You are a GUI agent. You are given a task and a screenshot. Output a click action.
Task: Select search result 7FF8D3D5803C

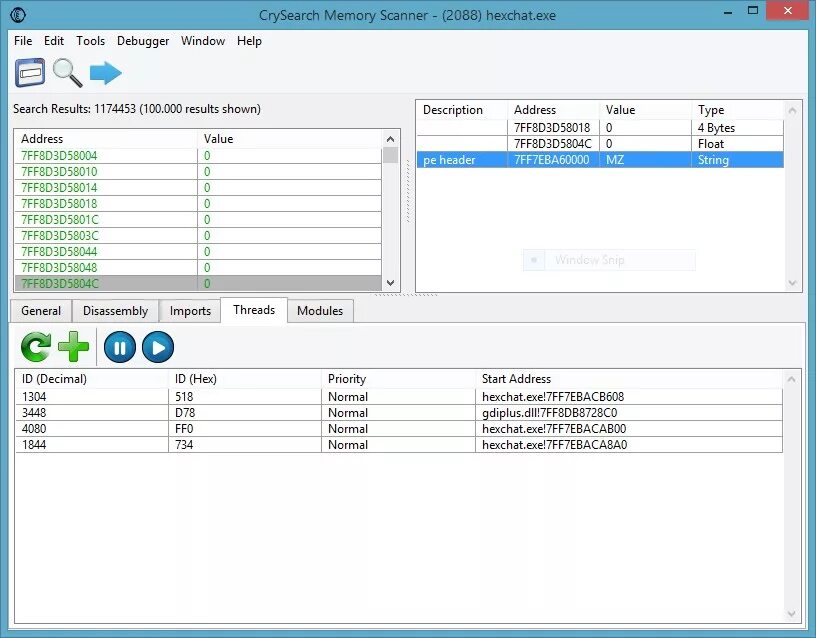[x=198, y=236]
